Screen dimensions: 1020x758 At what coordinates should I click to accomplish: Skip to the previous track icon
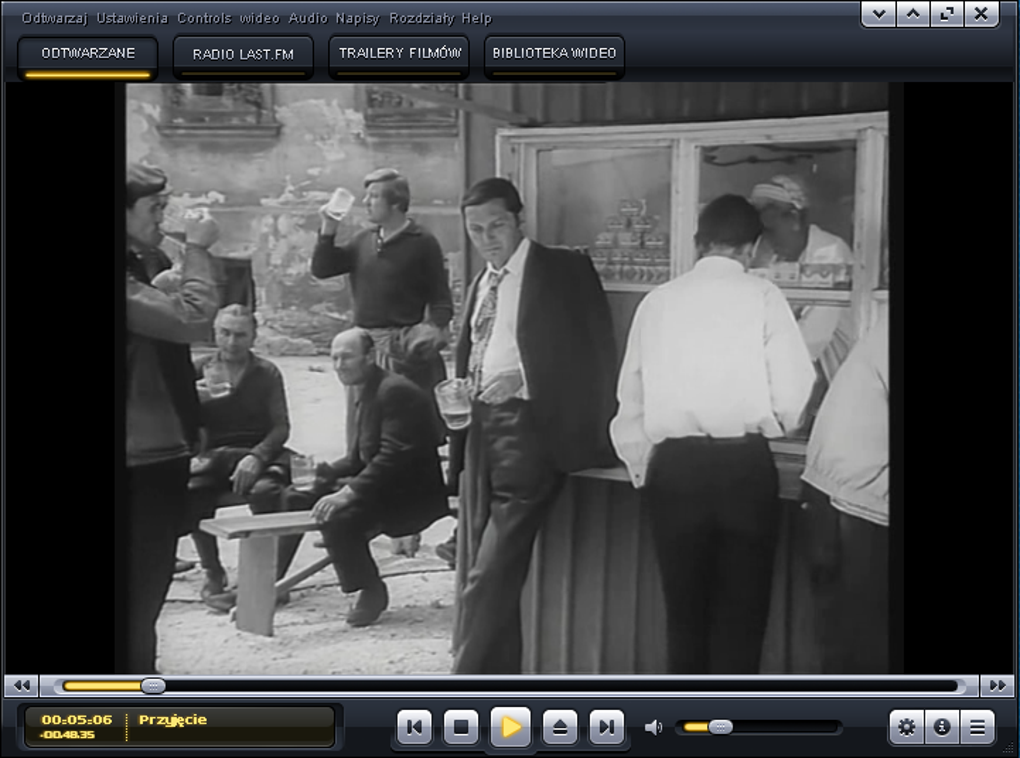tap(414, 728)
